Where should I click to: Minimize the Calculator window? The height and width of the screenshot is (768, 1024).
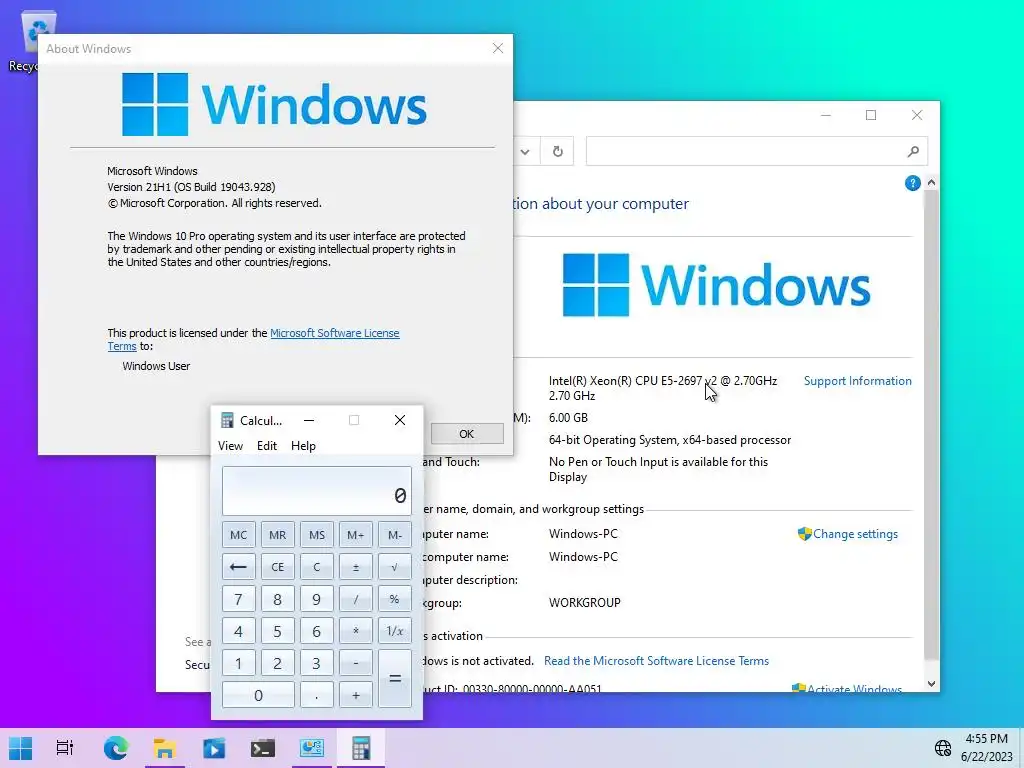pos(309,420)
